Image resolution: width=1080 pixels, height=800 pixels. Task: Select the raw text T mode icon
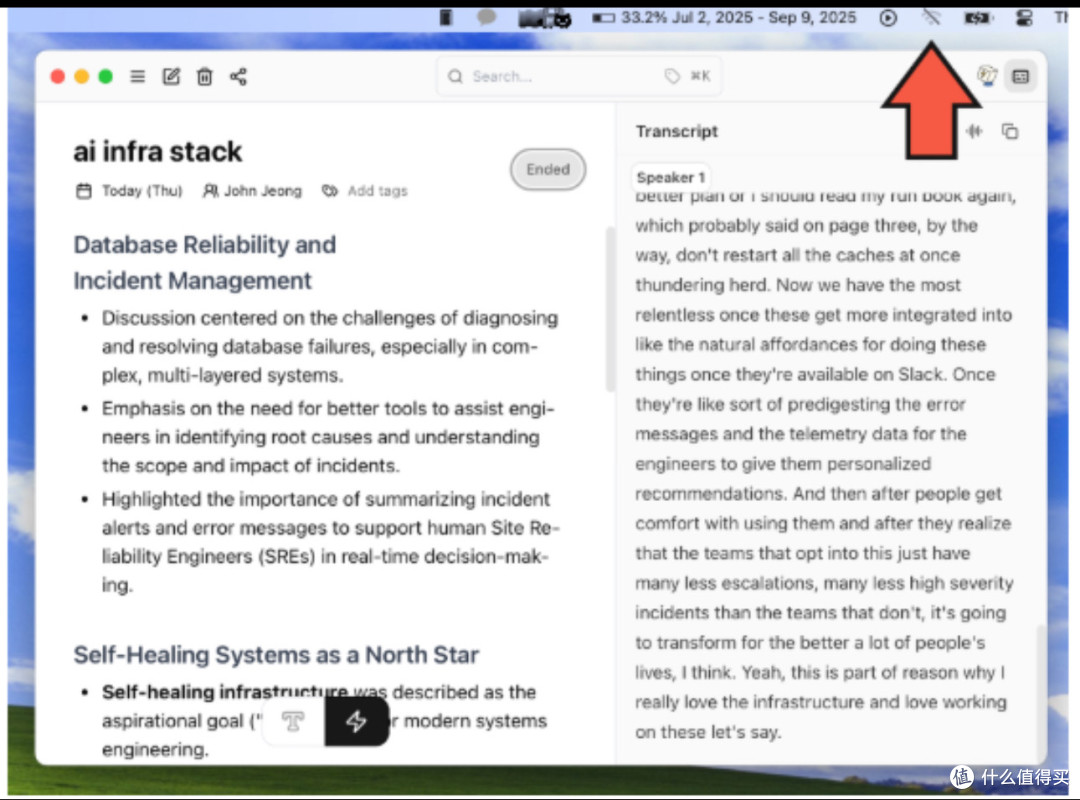293,721
